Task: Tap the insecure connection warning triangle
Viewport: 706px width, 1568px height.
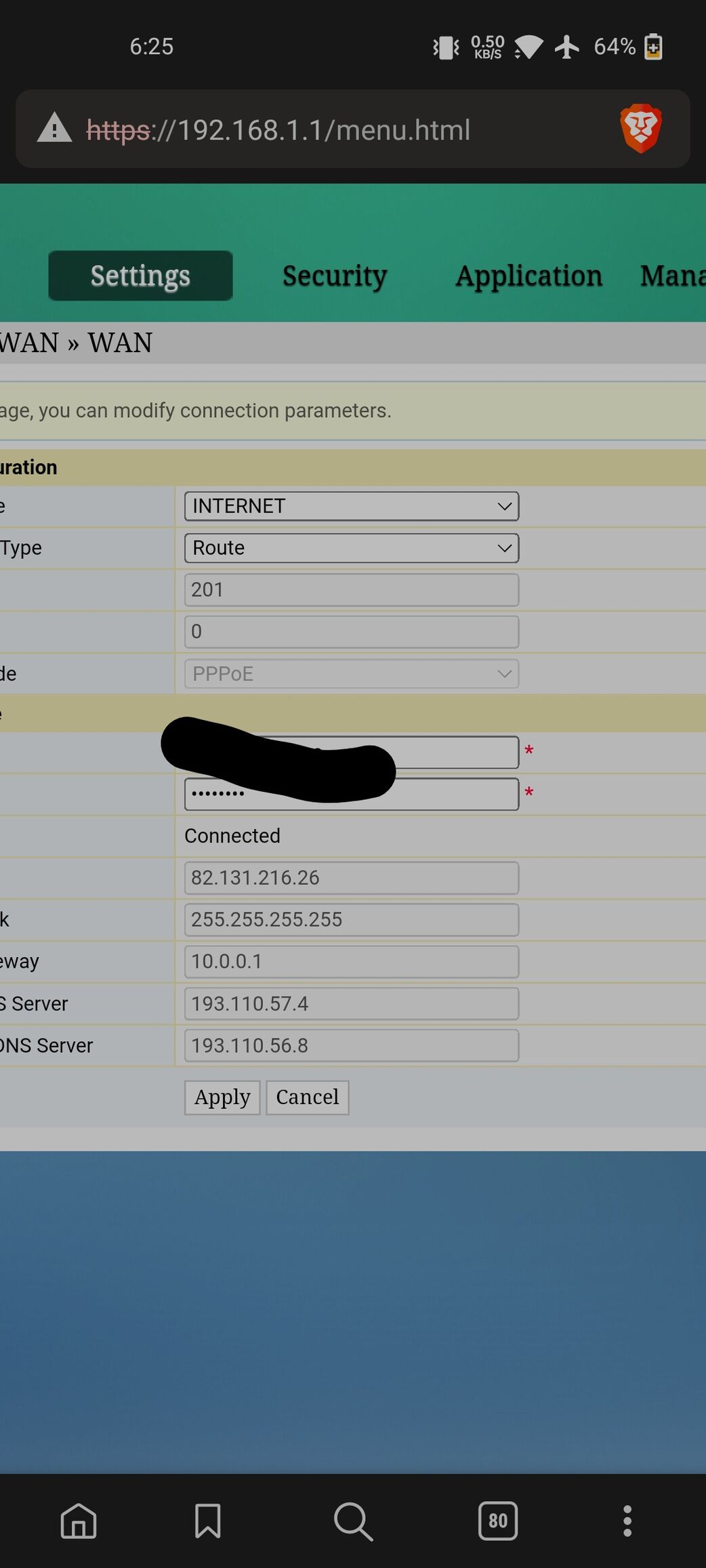Action: (54, 128)
